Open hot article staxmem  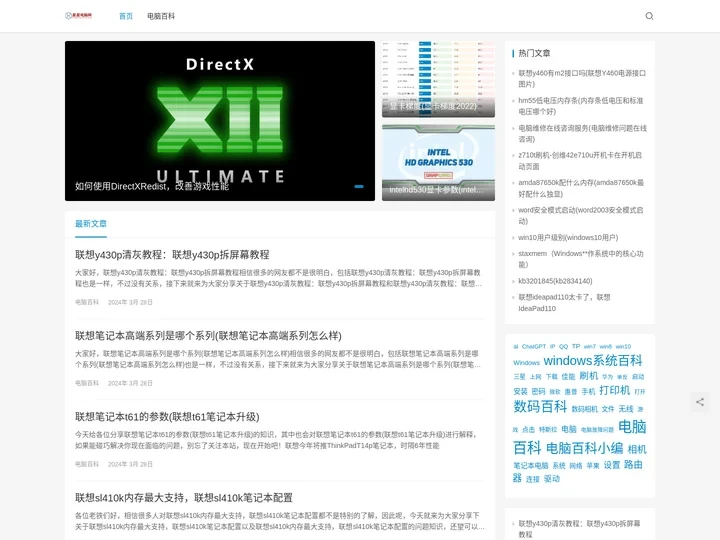[580, 259]
